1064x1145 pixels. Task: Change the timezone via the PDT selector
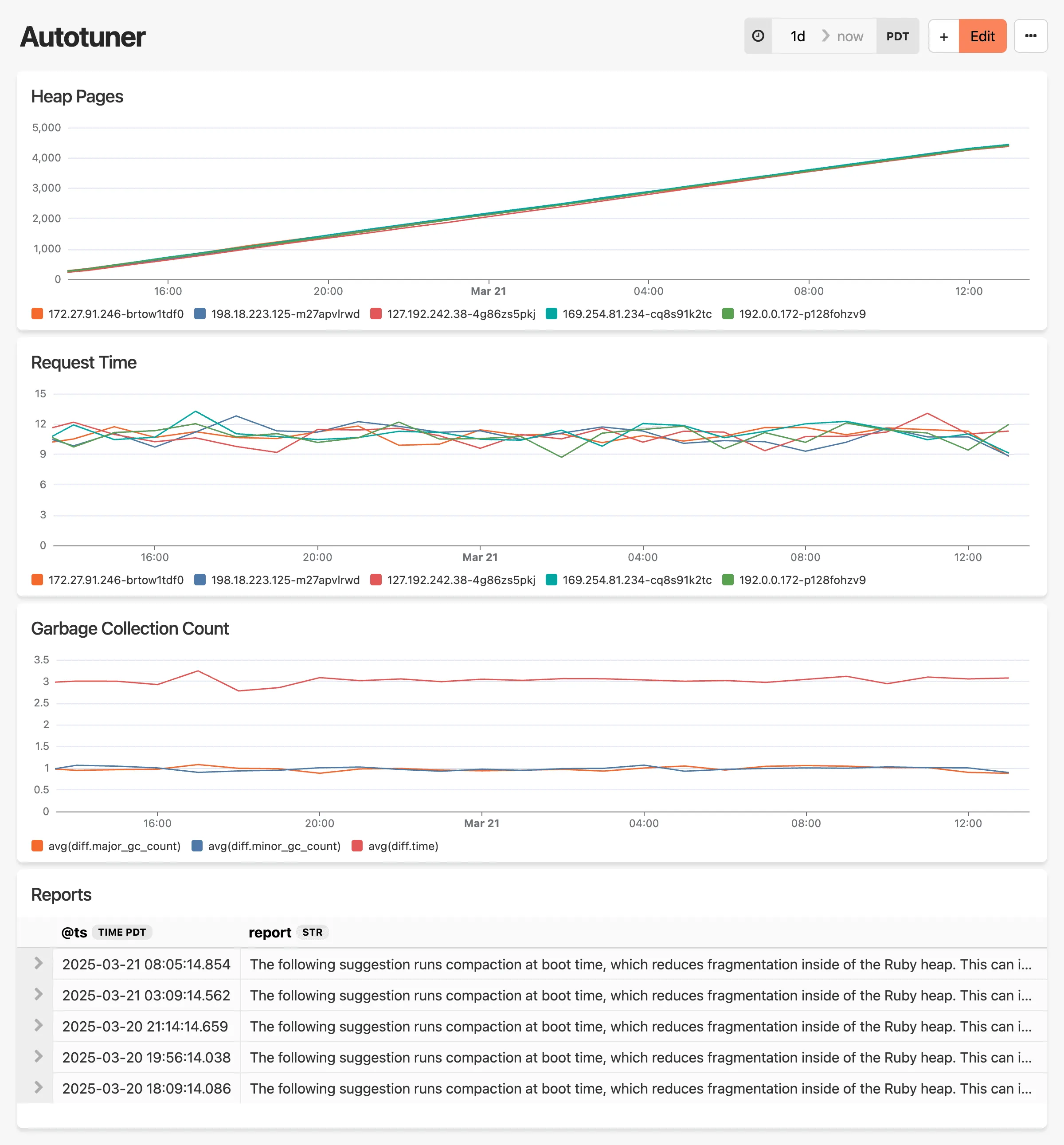pyautogui.click(x=898, y=36)
